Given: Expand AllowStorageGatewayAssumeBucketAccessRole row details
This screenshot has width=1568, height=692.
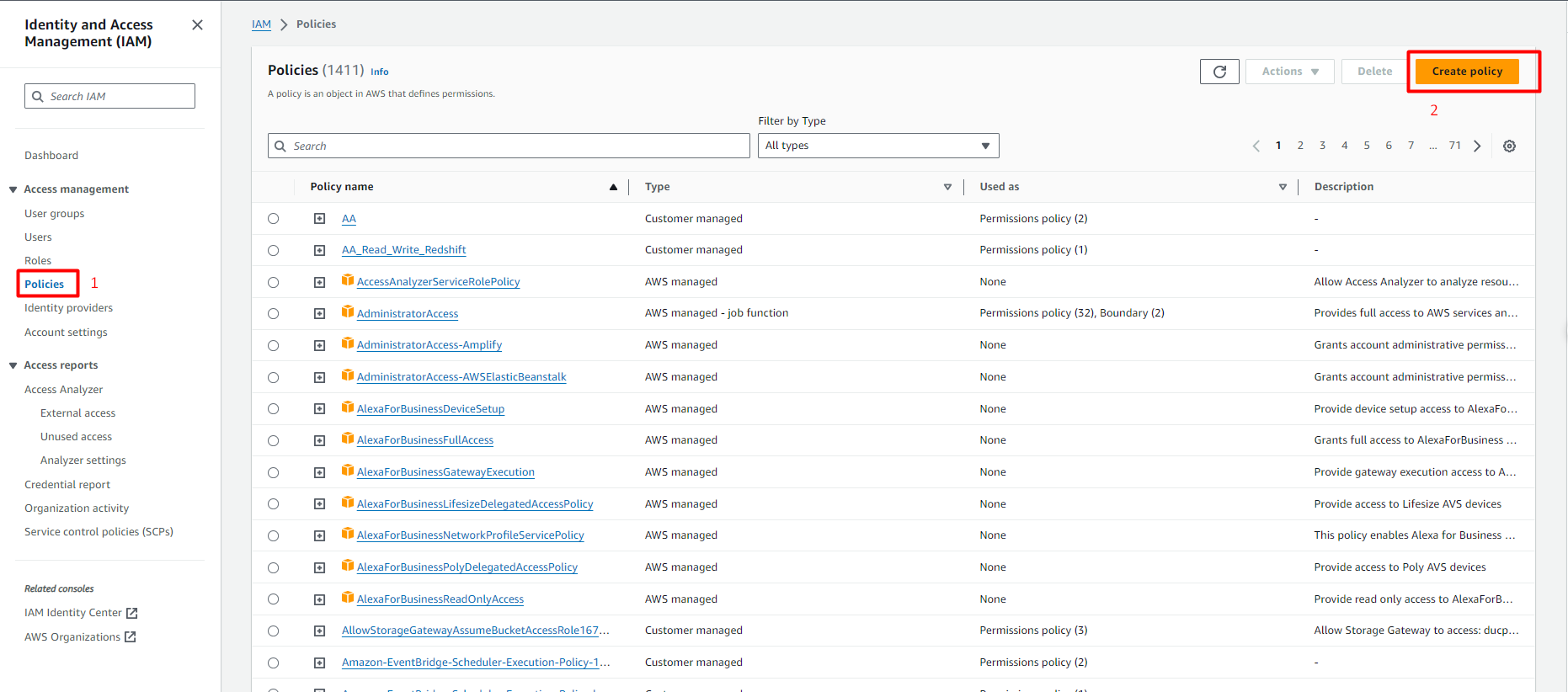Looking at the screenshot, I should tap(319, 631).
